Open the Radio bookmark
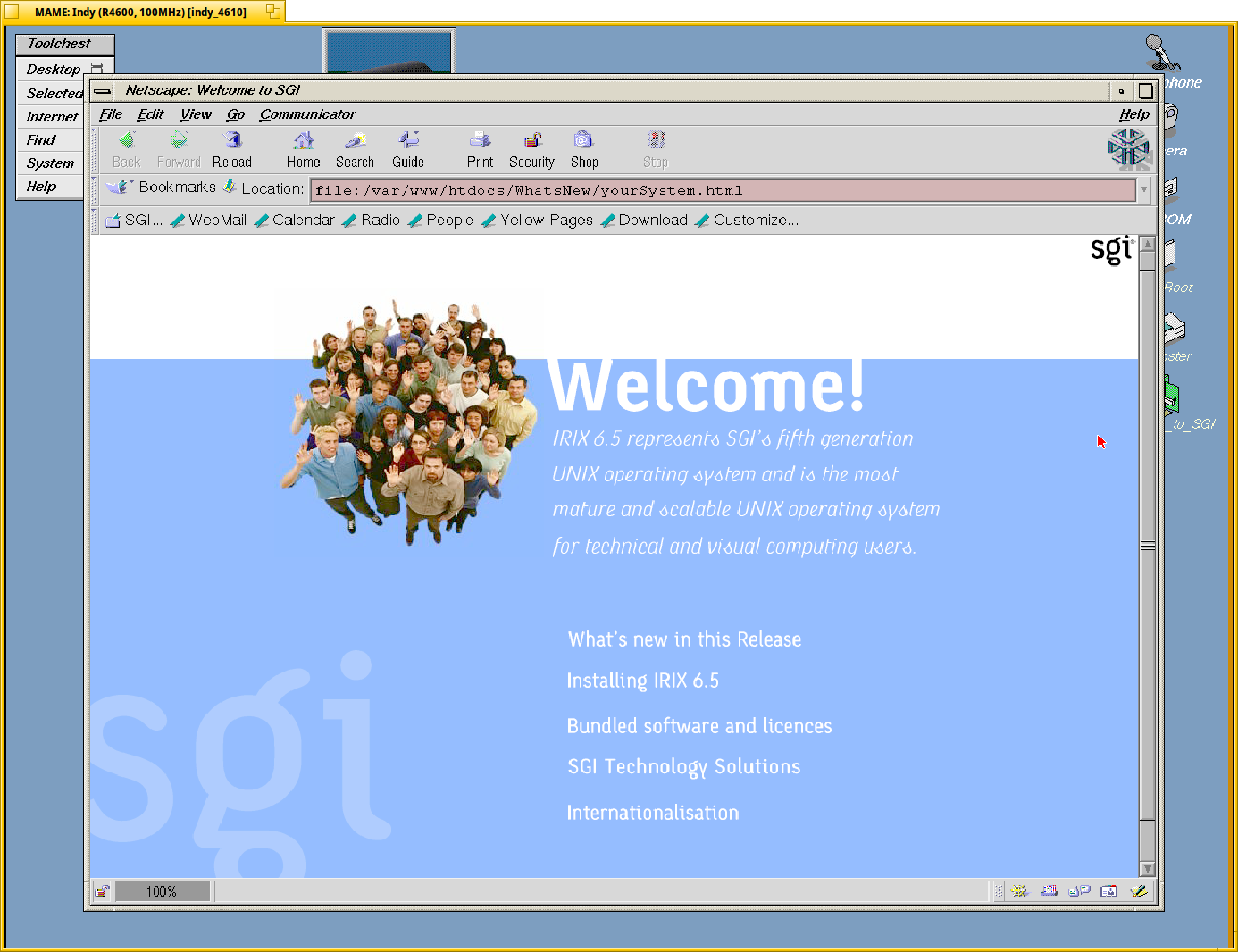 coord(372,220)
